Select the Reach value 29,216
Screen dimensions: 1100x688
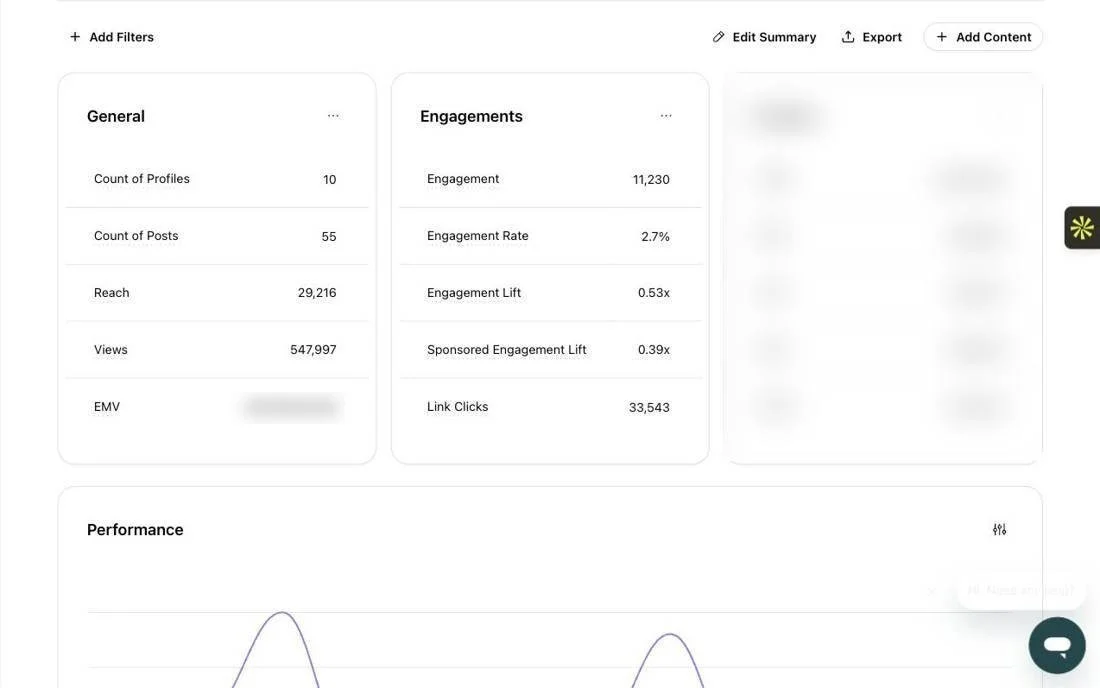[317, 292]
